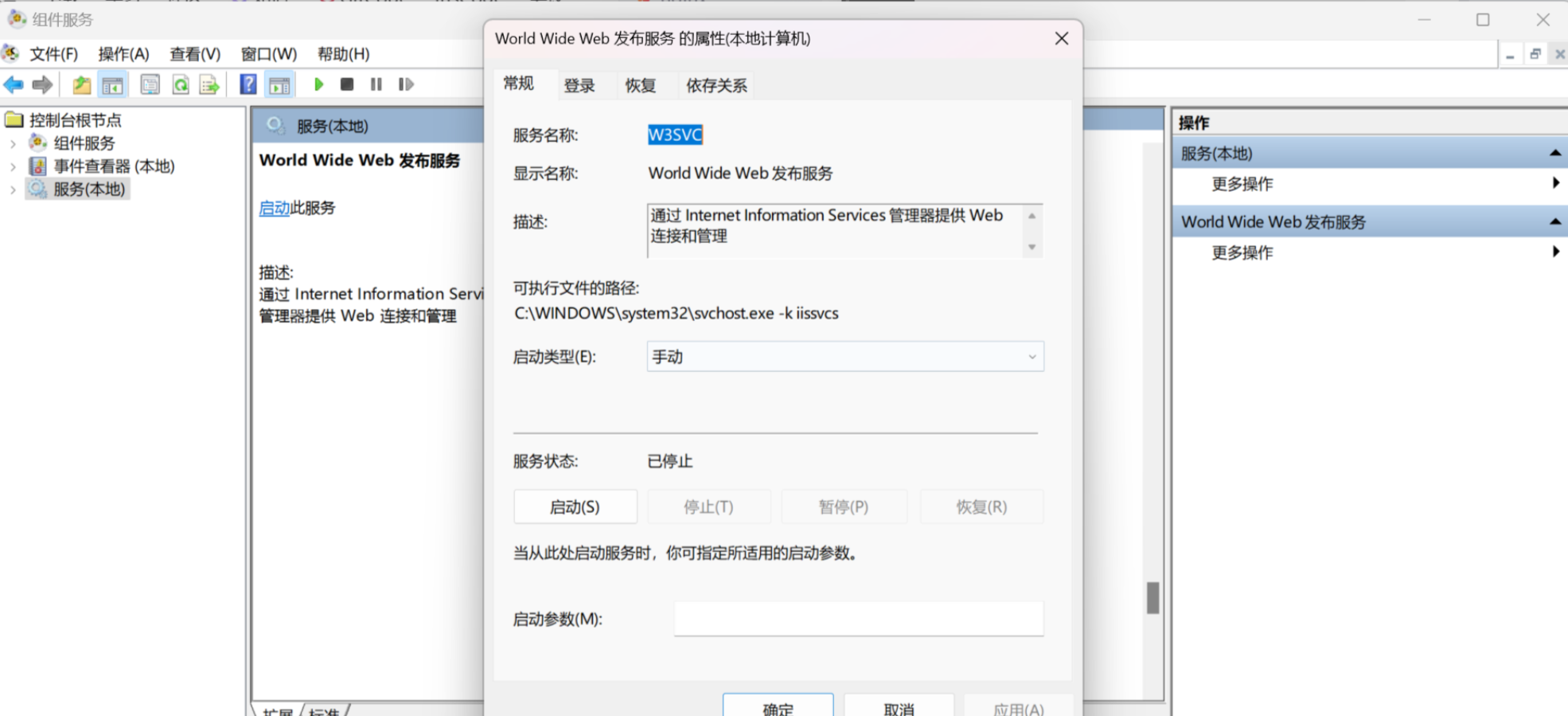Image resolution: width=1568 pixels, height=716 pixels.
Task: Click the Restart Service toolbar icon
Action: coord(406,84)
